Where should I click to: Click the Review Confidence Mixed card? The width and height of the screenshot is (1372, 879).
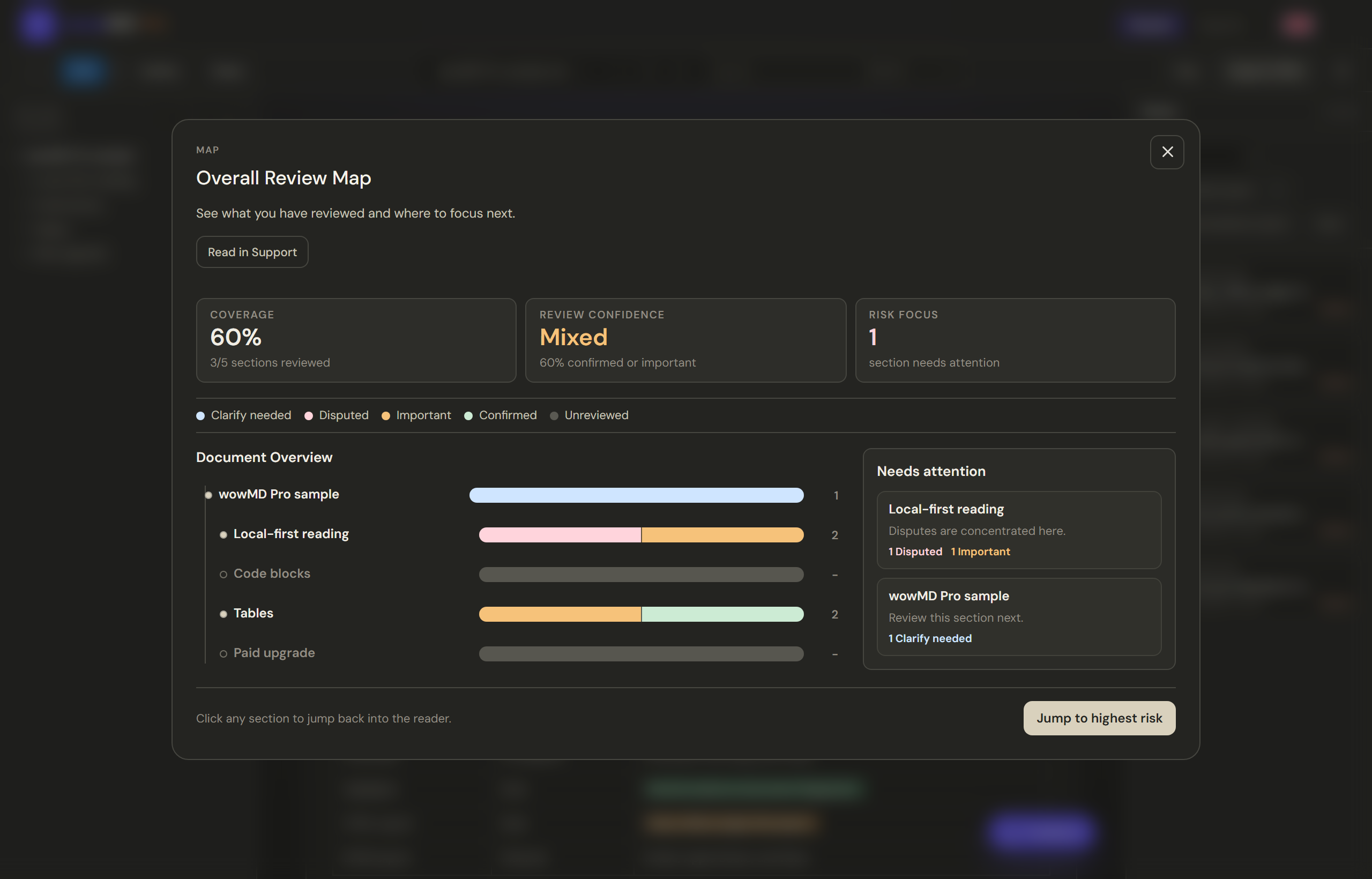(x=685, y=340)
